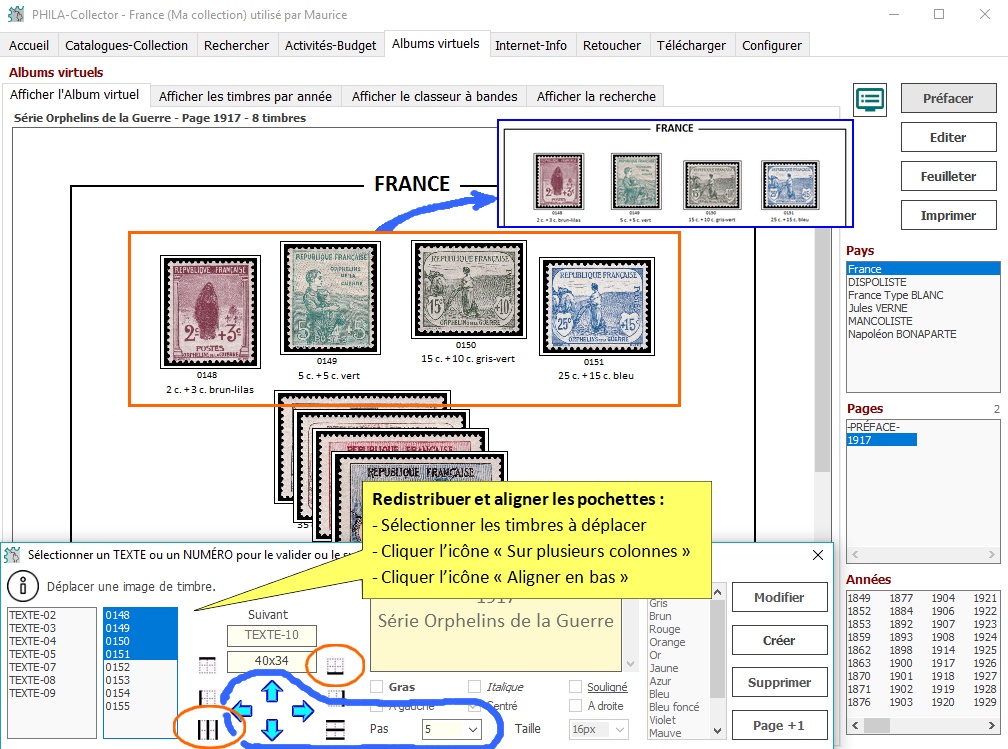This screenshot has height=749, width=1008.
Task: Click the Préfacer button
Action: click(x=948, y=98)
